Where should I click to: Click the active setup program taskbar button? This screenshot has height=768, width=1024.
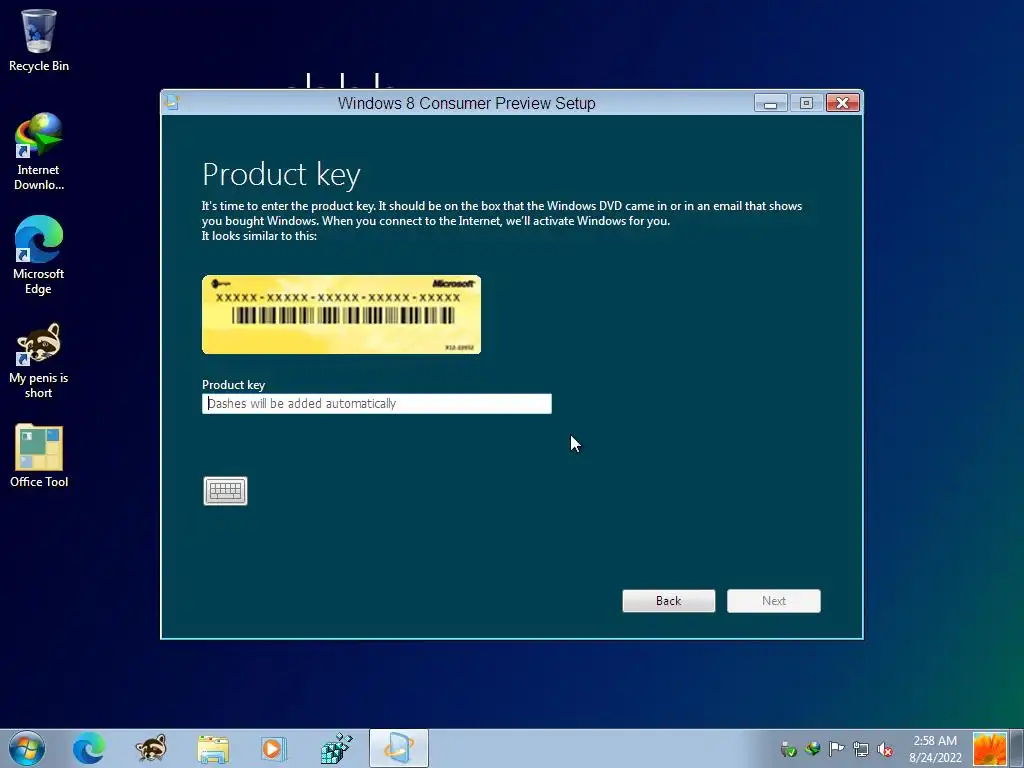click(x=399, y=748)
